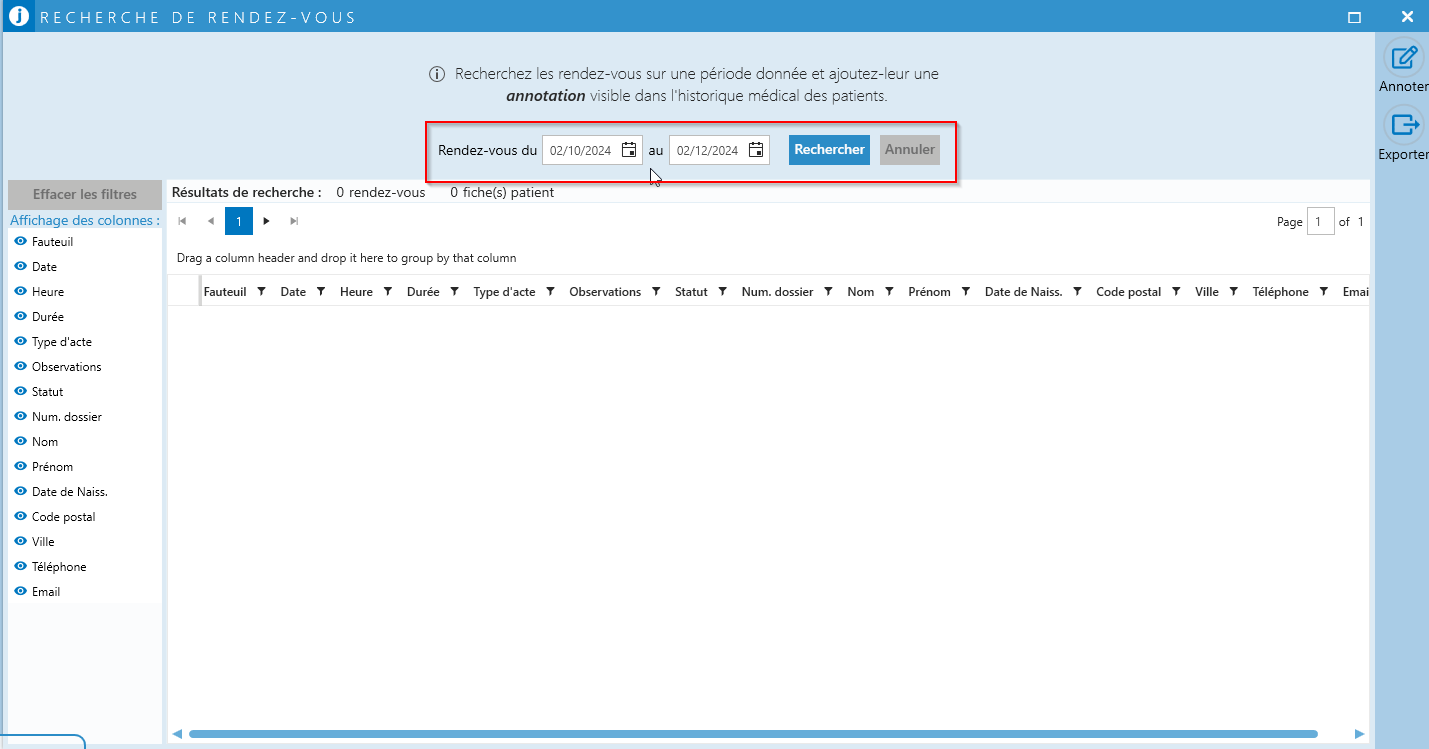1429x749 pixels.
Task: Open the Téléphone column filter
Action: coord(1323,292)
